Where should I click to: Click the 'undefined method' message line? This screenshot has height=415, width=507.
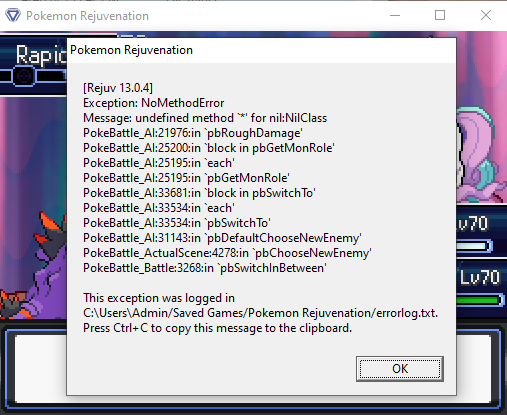(205, 118)
